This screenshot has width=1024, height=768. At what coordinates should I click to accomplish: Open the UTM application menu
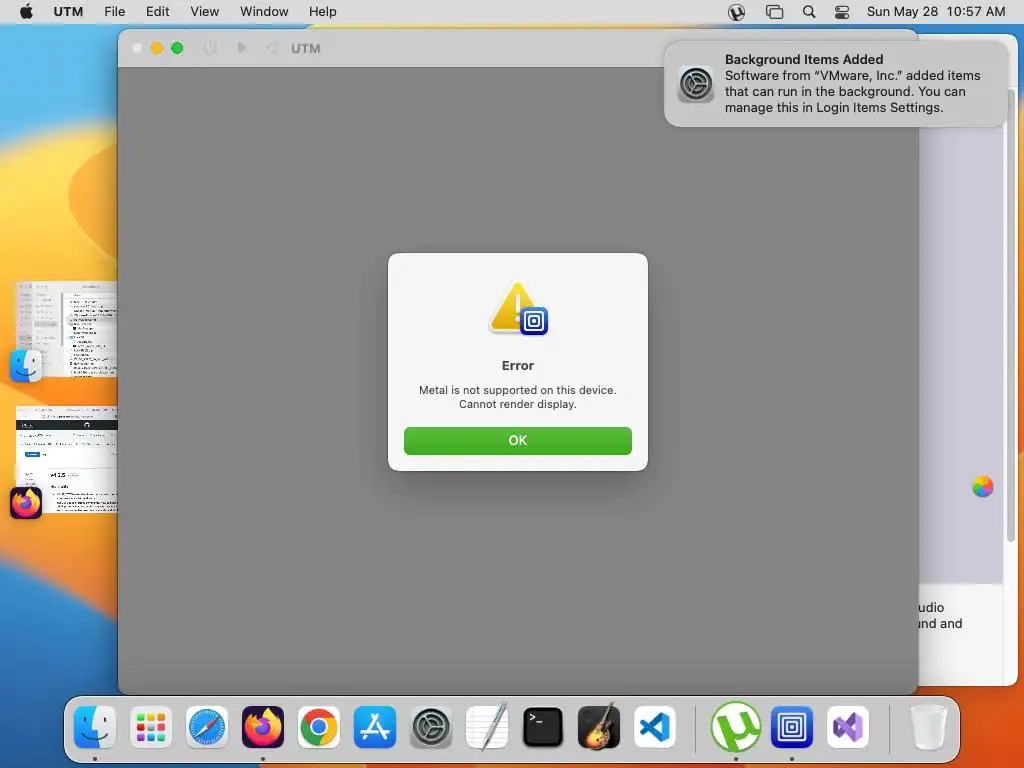click(68, 12)
